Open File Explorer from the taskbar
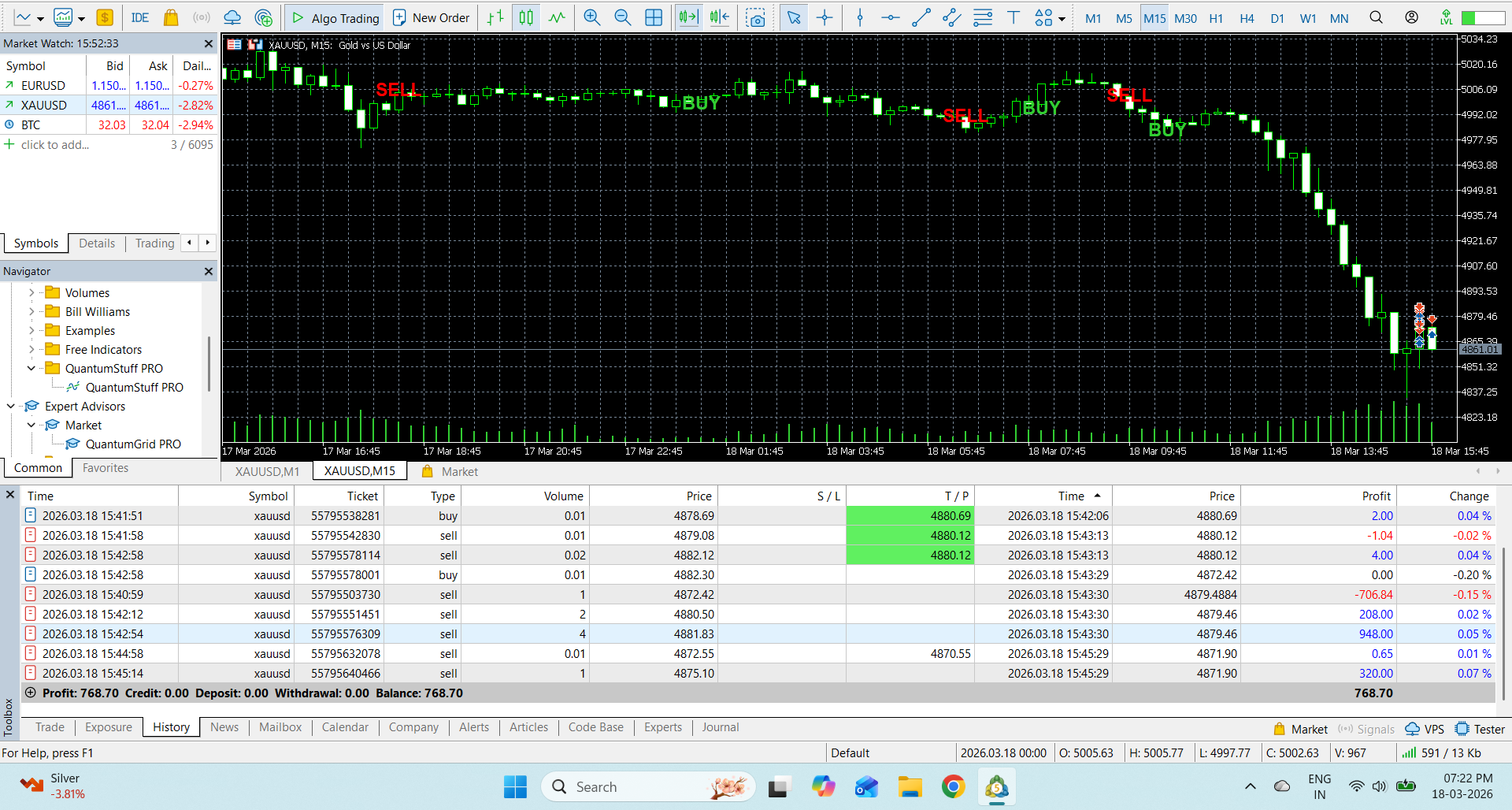This screenshot has height=810, width=1512. tap(910, 786)
